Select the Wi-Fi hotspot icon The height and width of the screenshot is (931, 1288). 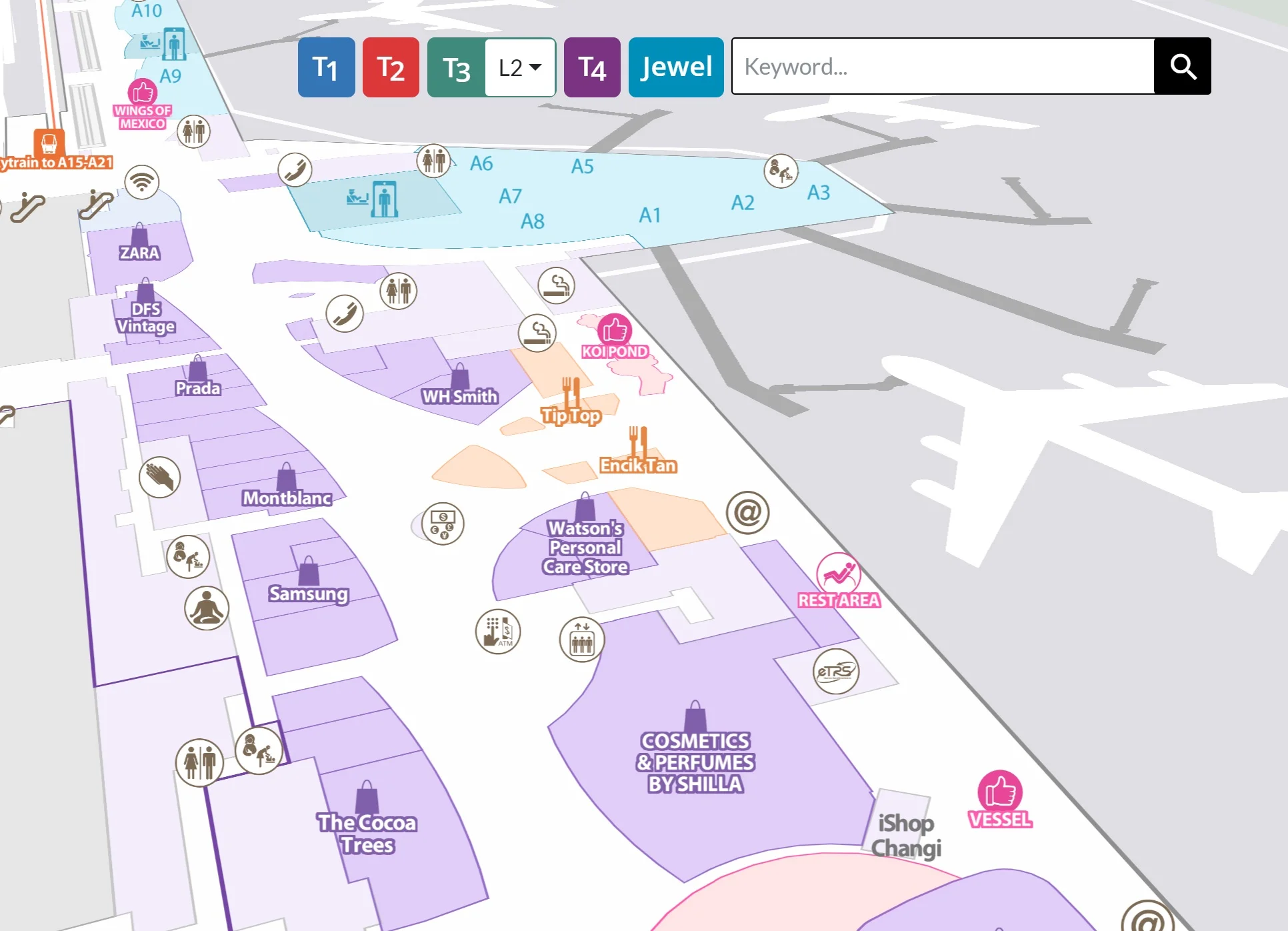(142, 181)
